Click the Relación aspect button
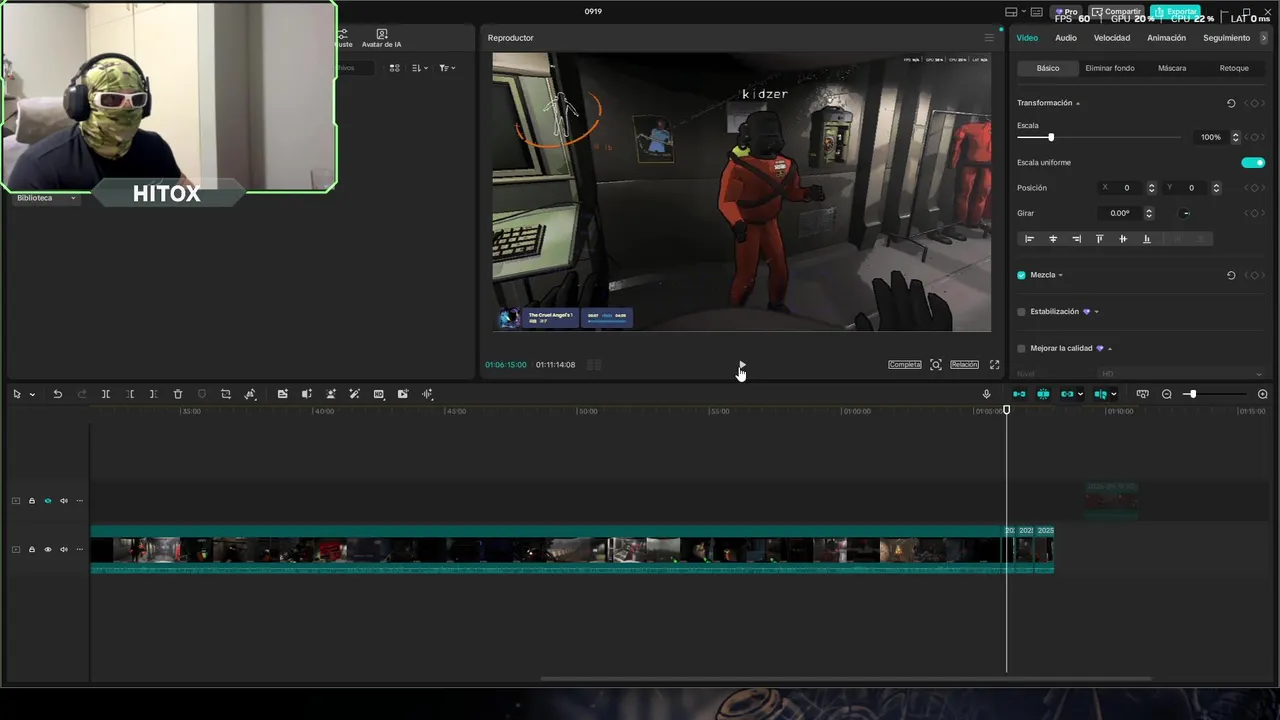This screenshot has height=720, width=1280. (964, 365)
